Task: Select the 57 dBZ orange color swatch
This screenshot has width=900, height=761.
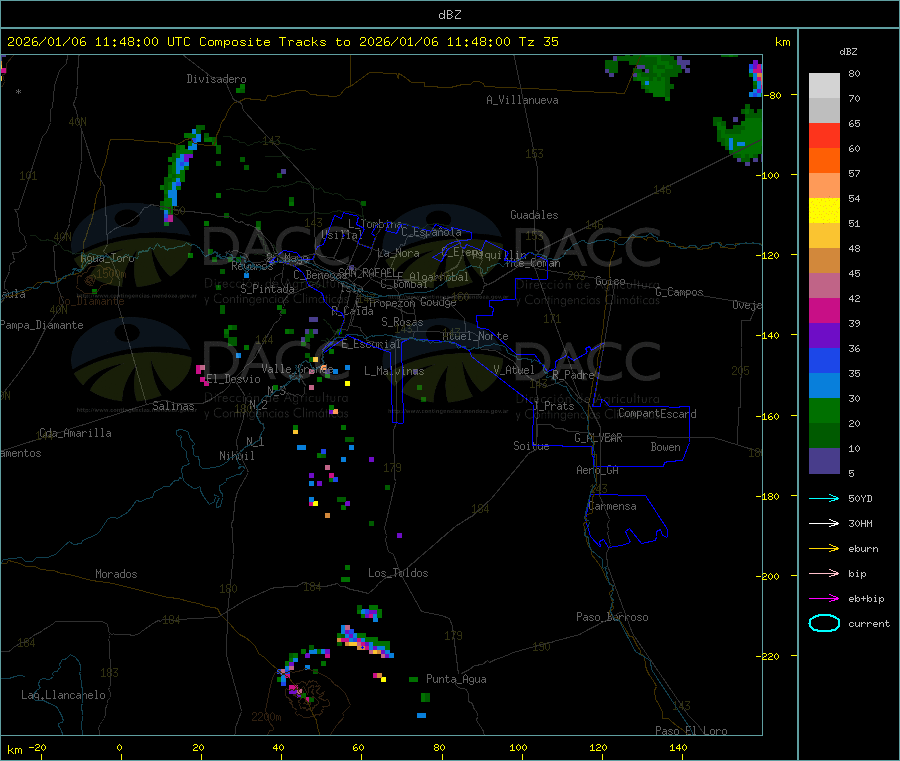Action: [x=824, y=161]
